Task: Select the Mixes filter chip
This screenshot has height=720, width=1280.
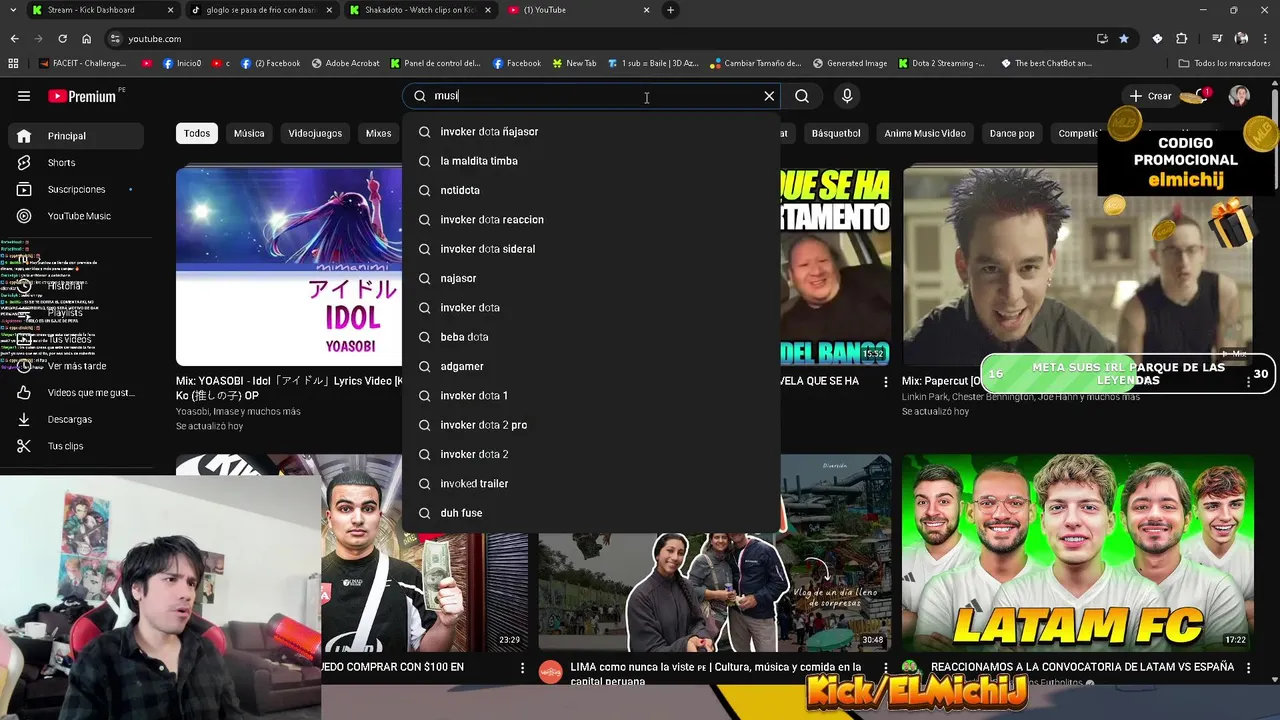Action: click(378, 133)
